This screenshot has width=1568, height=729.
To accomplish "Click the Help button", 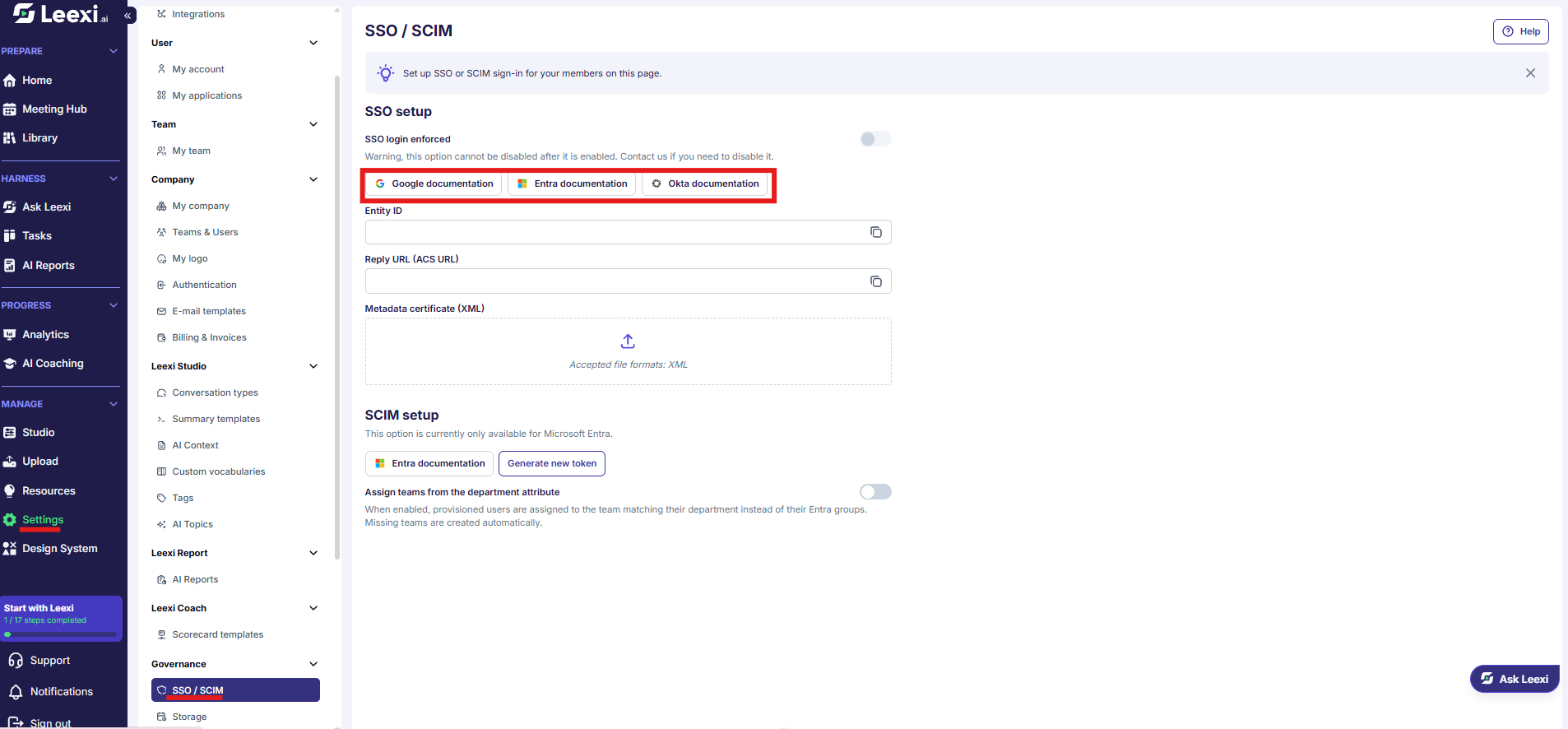I will pyautogui.click(x=1521, y=31).
